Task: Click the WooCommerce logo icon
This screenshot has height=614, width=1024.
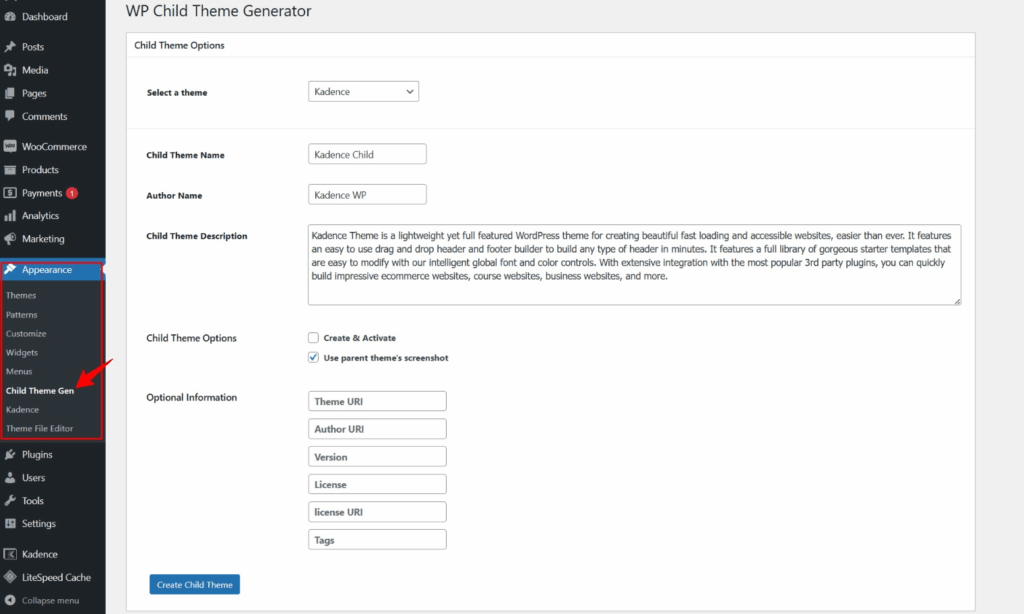Action: click(10, 147)
